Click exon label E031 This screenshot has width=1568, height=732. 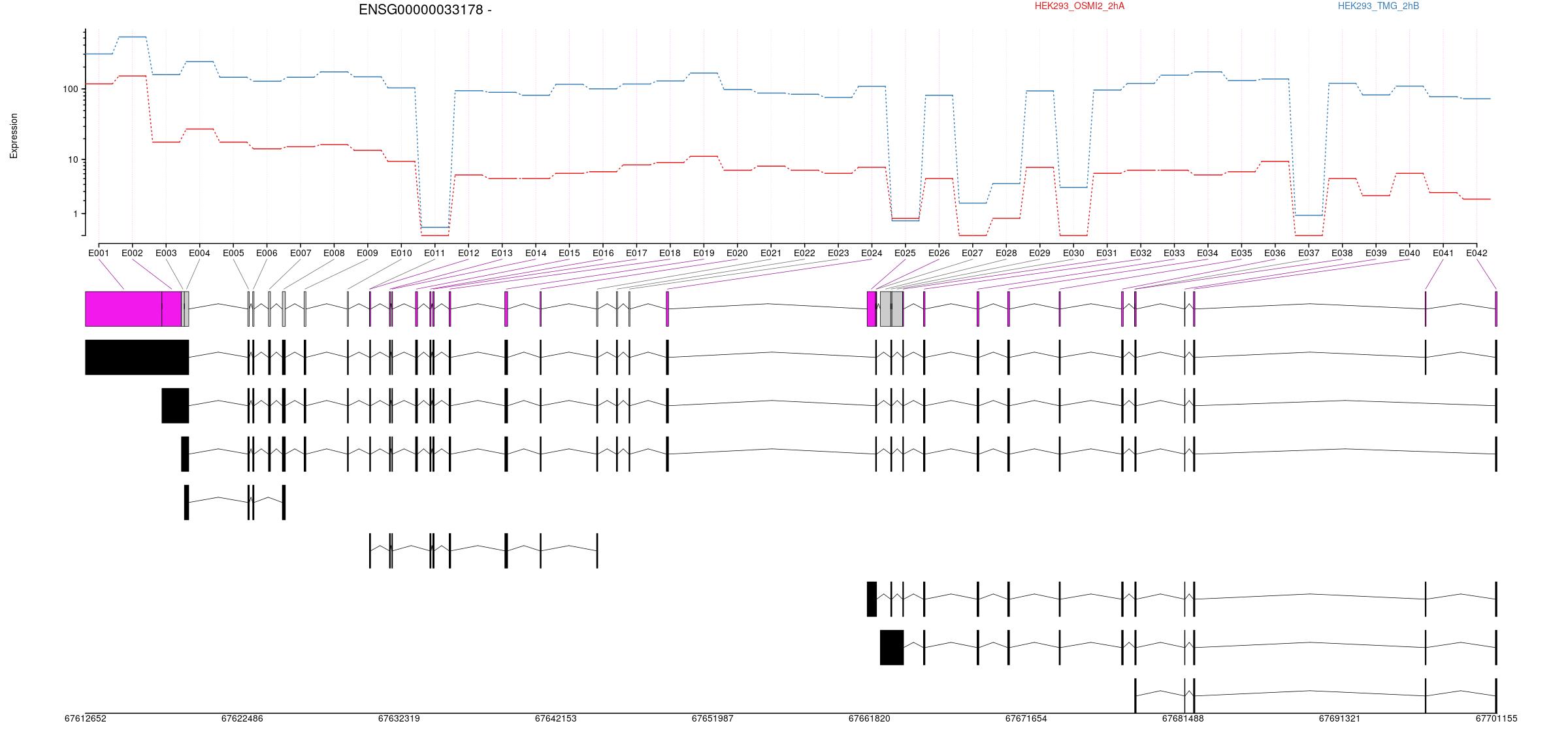point(1107,253)
